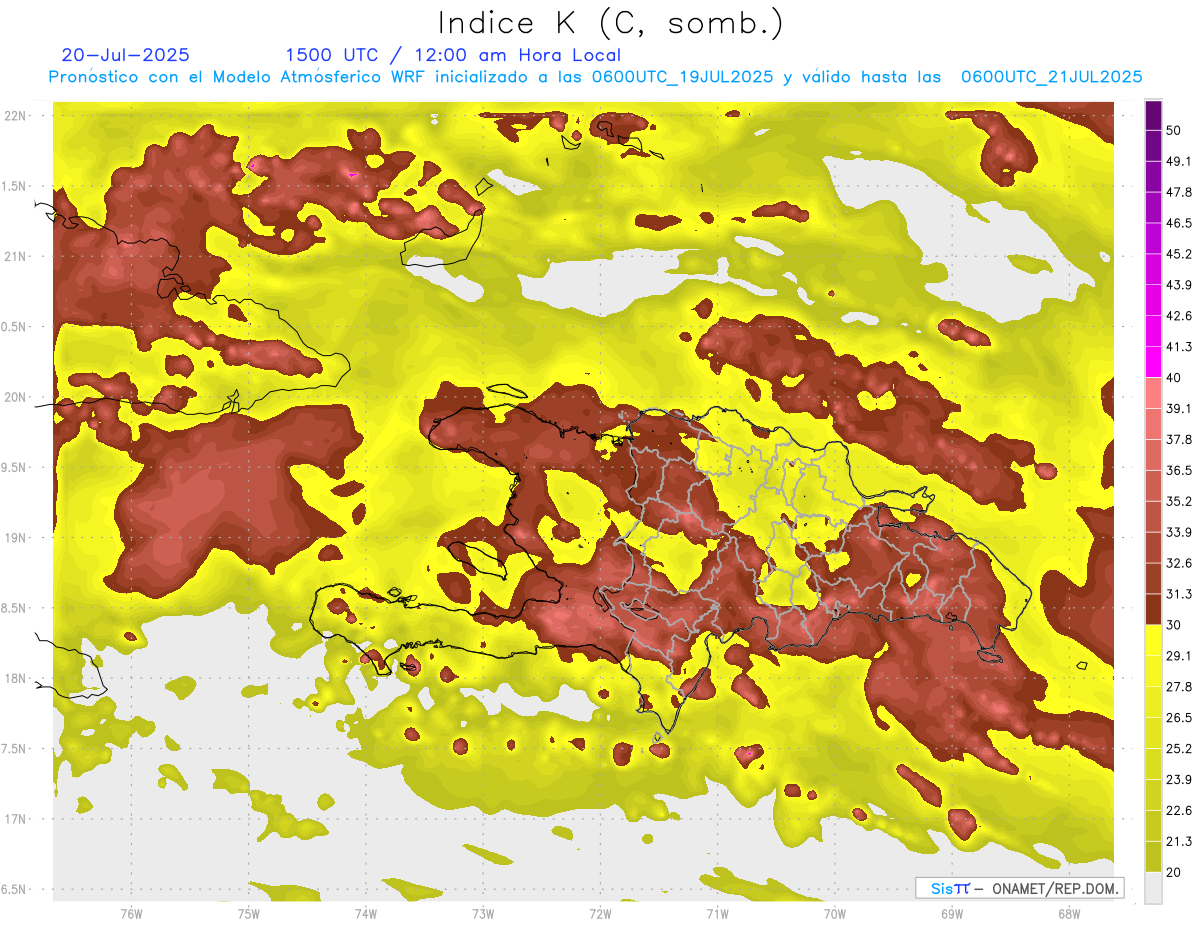Click the '41.3' colorbar value

1179,347
